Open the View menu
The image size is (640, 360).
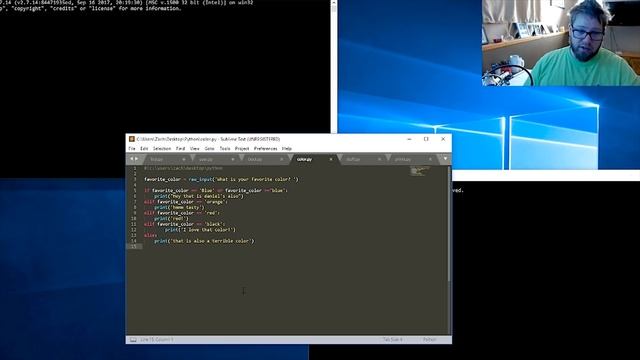pos(195,149)
